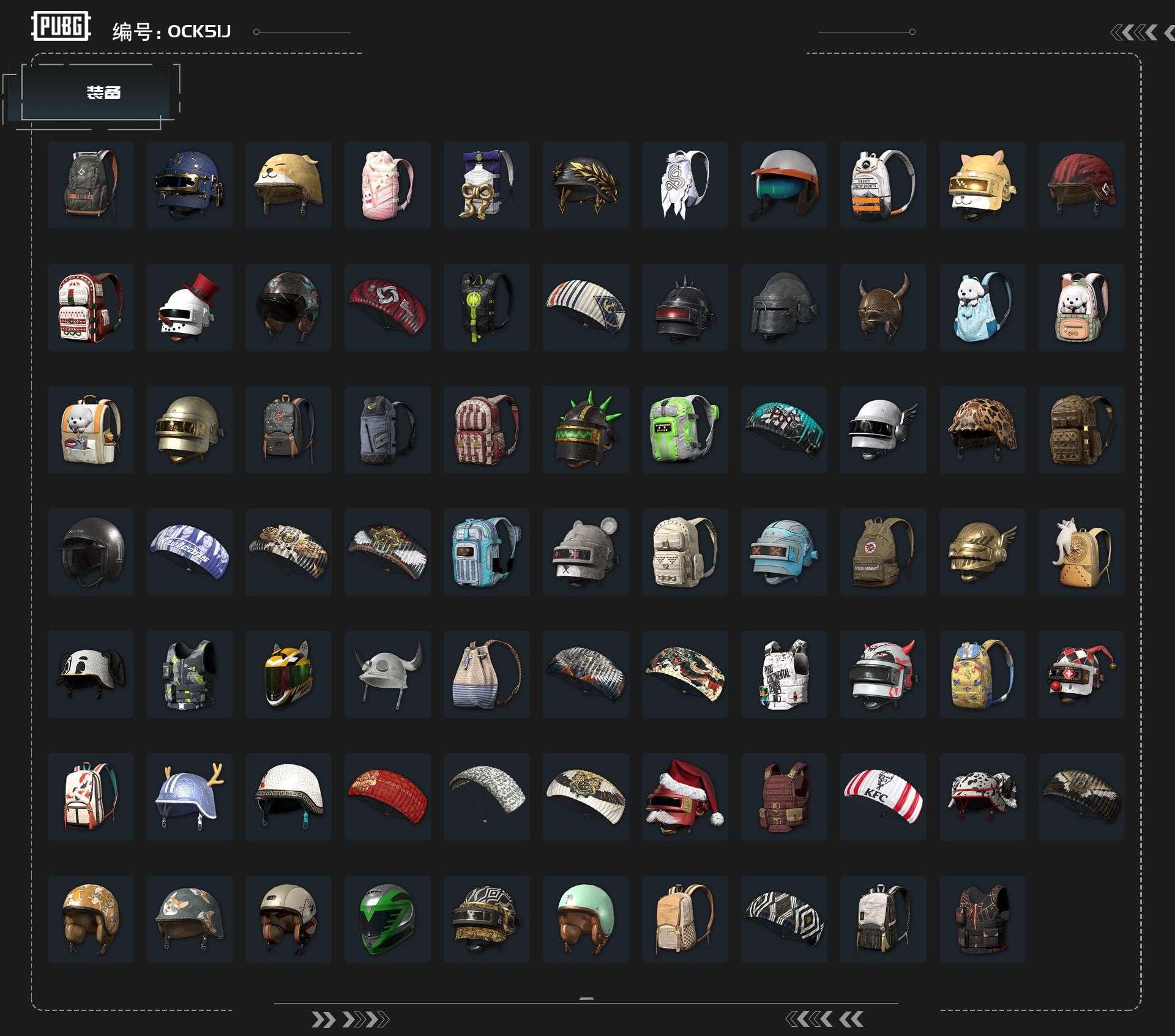Choose the light blue helmet with X visor
The image size is (1175, 1036).
[x=785, y=552]
